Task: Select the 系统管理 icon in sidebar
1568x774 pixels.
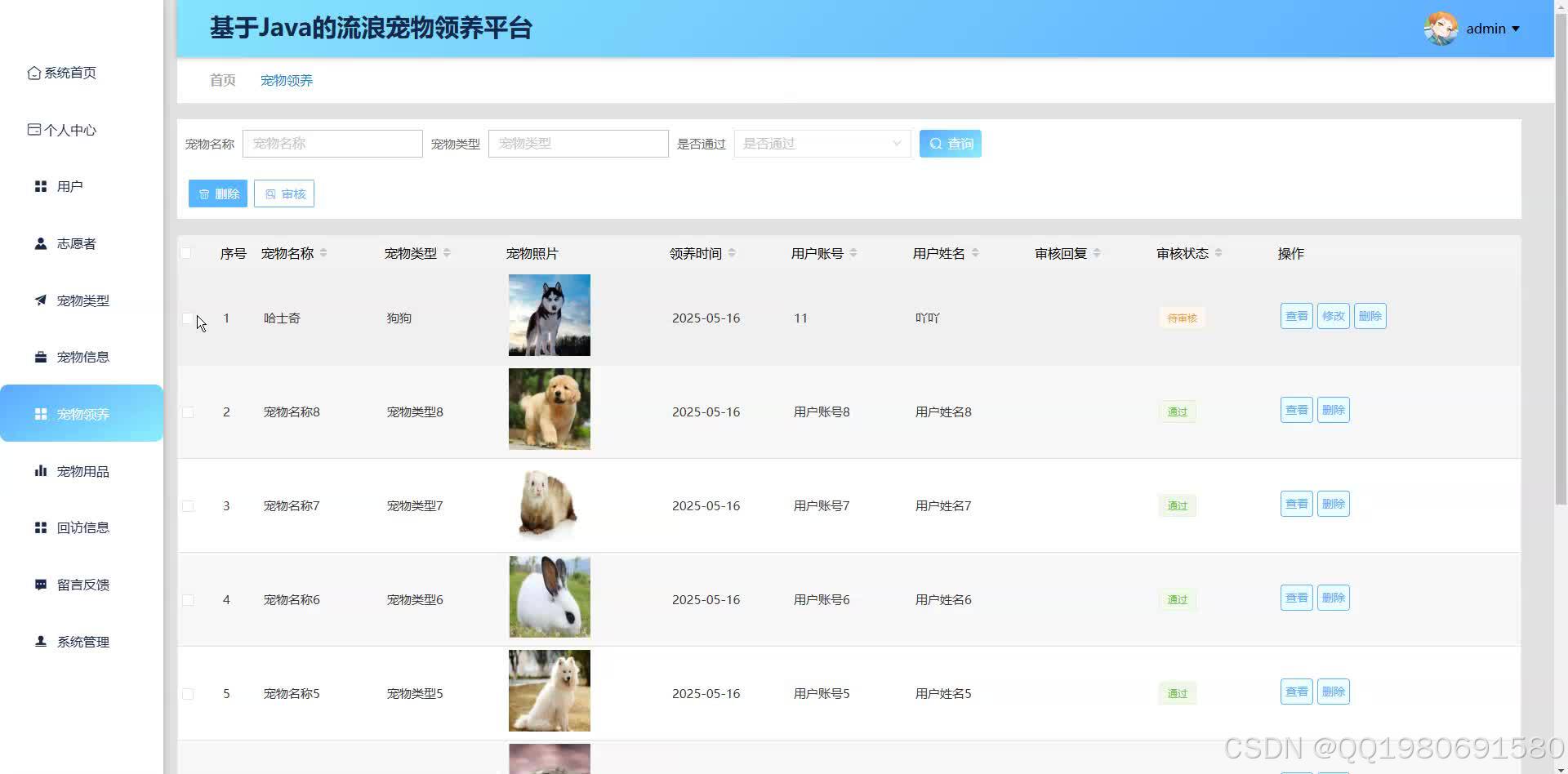Action: (40, 642)
